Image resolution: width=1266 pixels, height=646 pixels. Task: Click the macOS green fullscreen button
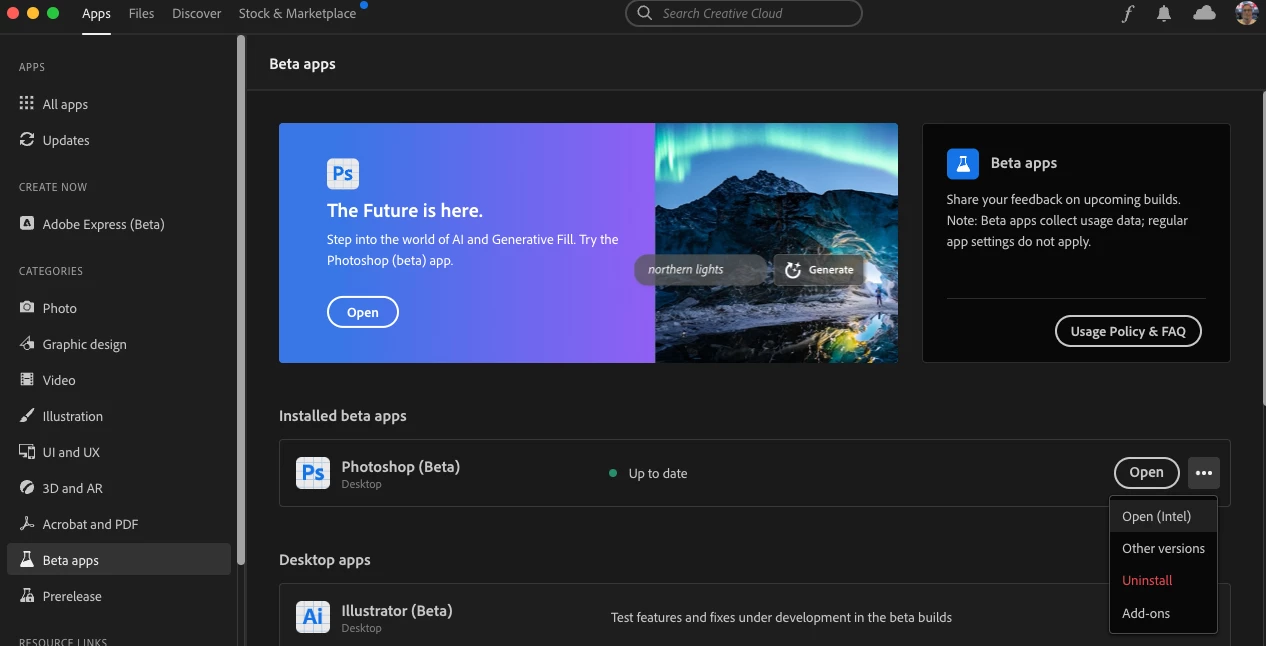click(53, 14)
